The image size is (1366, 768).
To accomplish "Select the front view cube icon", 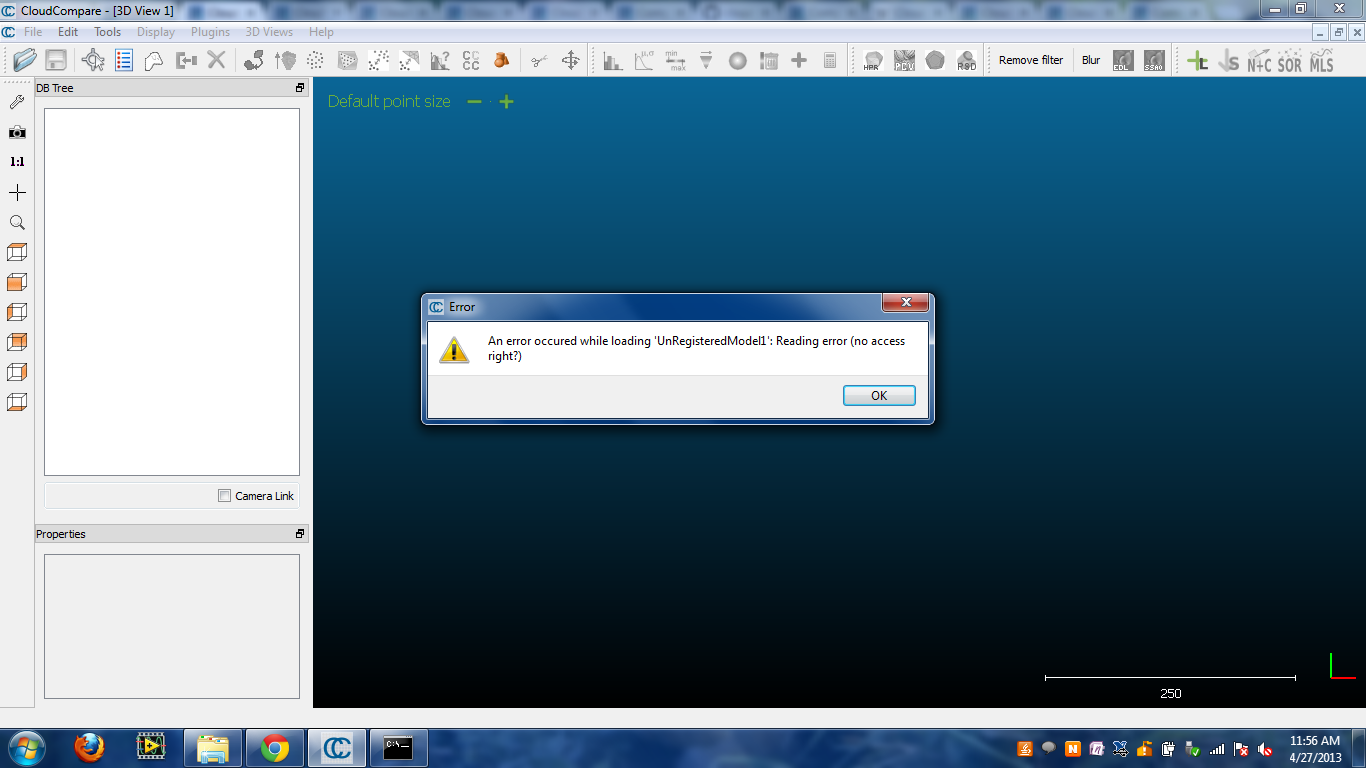I will 16,282.
